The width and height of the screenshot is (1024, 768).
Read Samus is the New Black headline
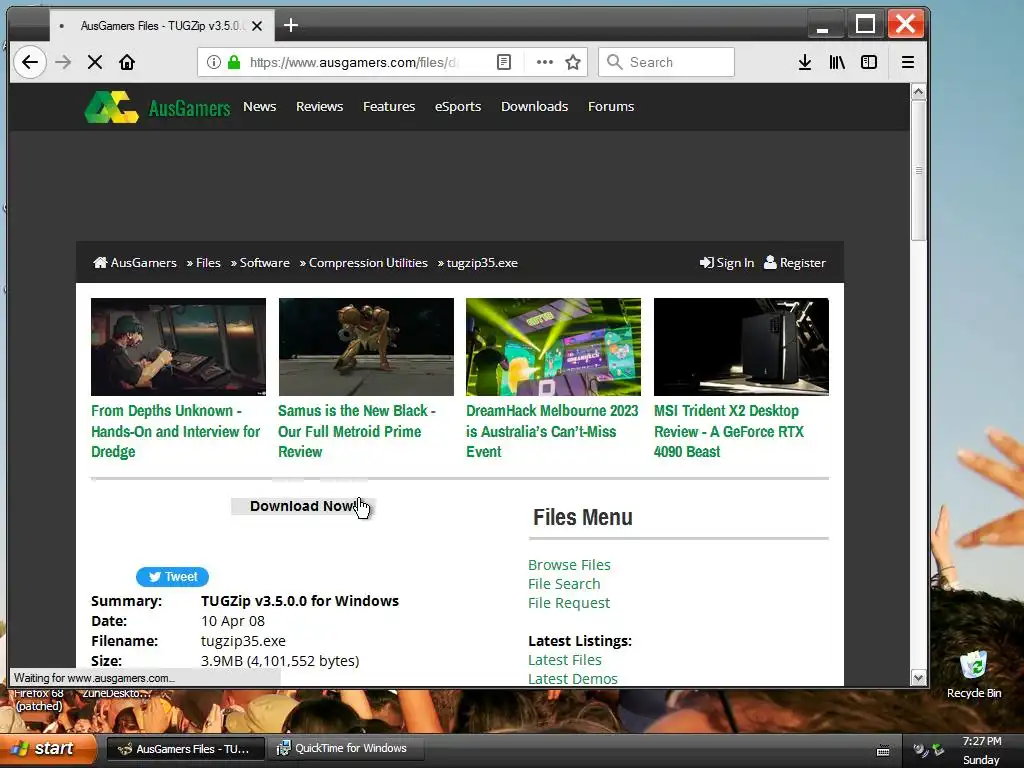(x=357, y=431)
